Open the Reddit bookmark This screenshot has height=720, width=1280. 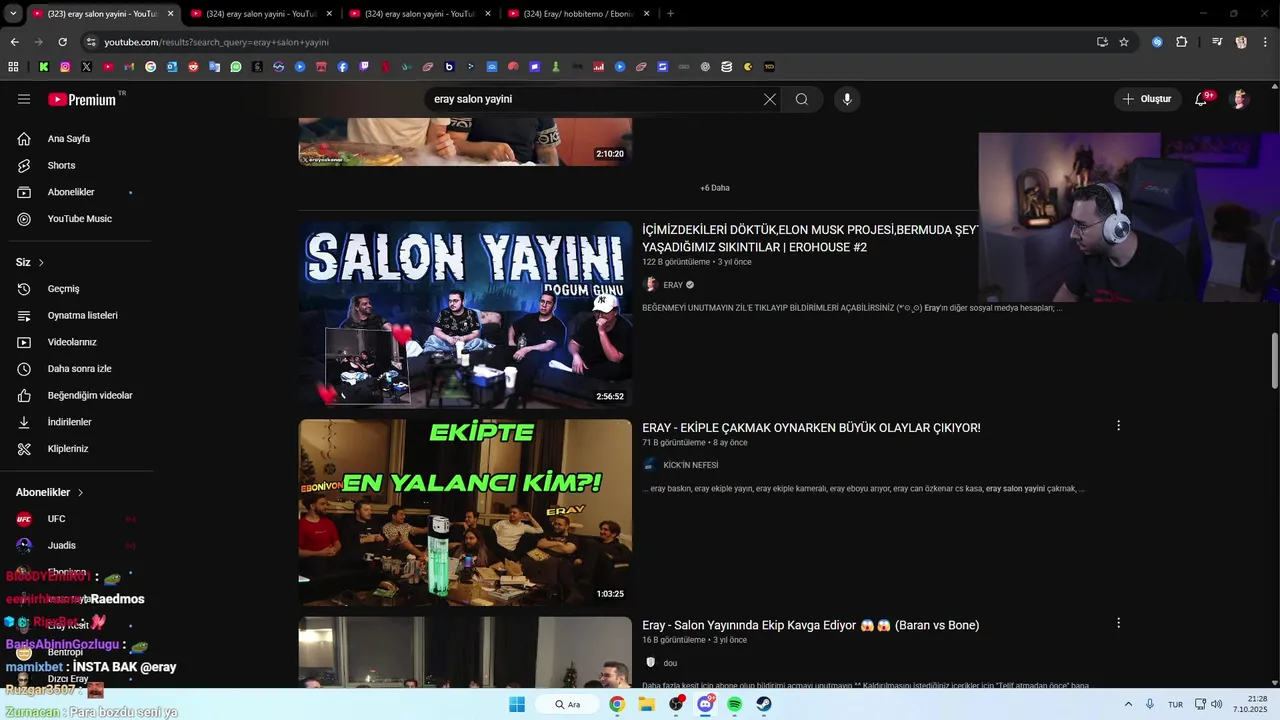coord(193,67)
